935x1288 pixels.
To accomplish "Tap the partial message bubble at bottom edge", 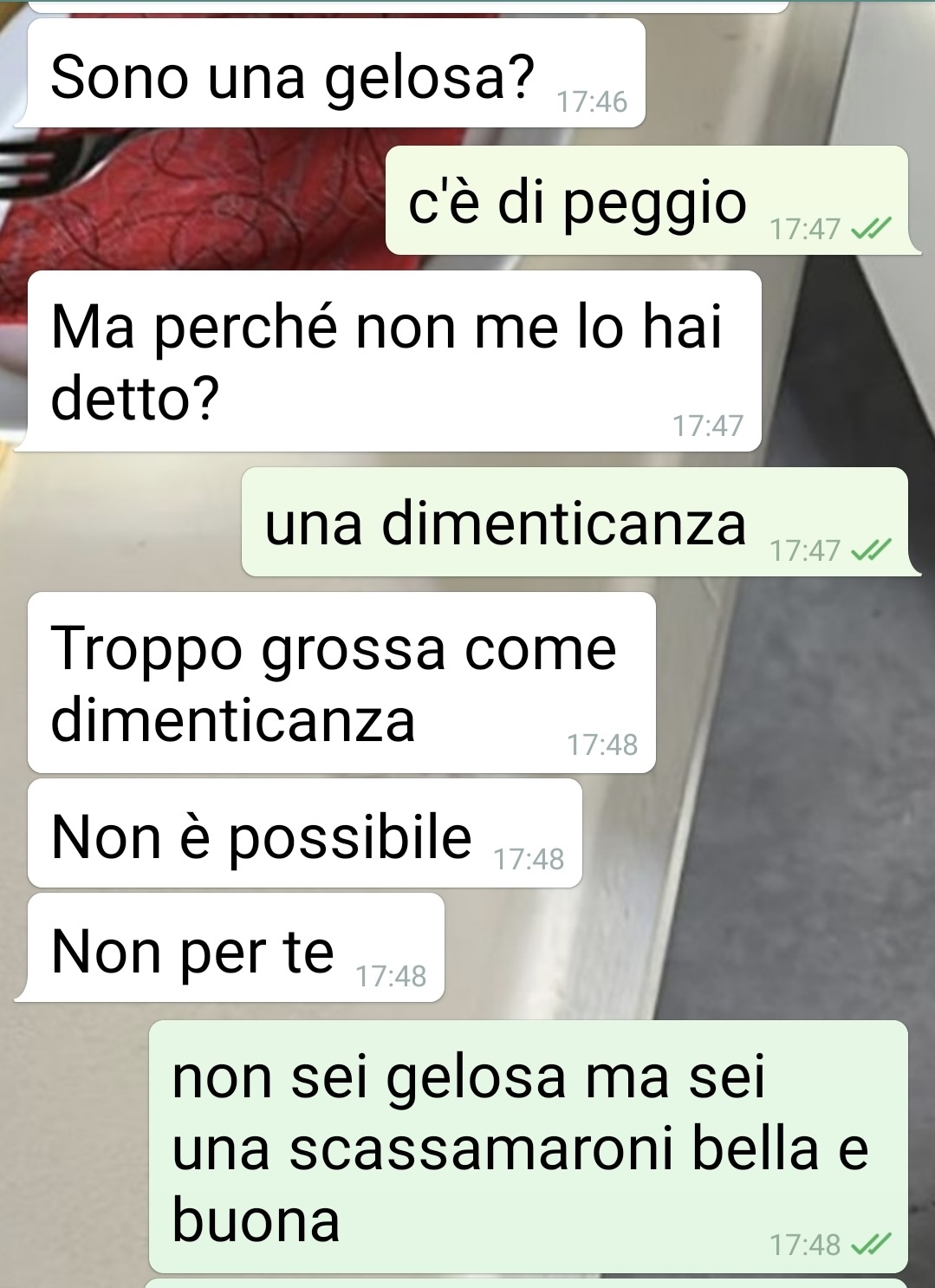I will click(525, 1283).
